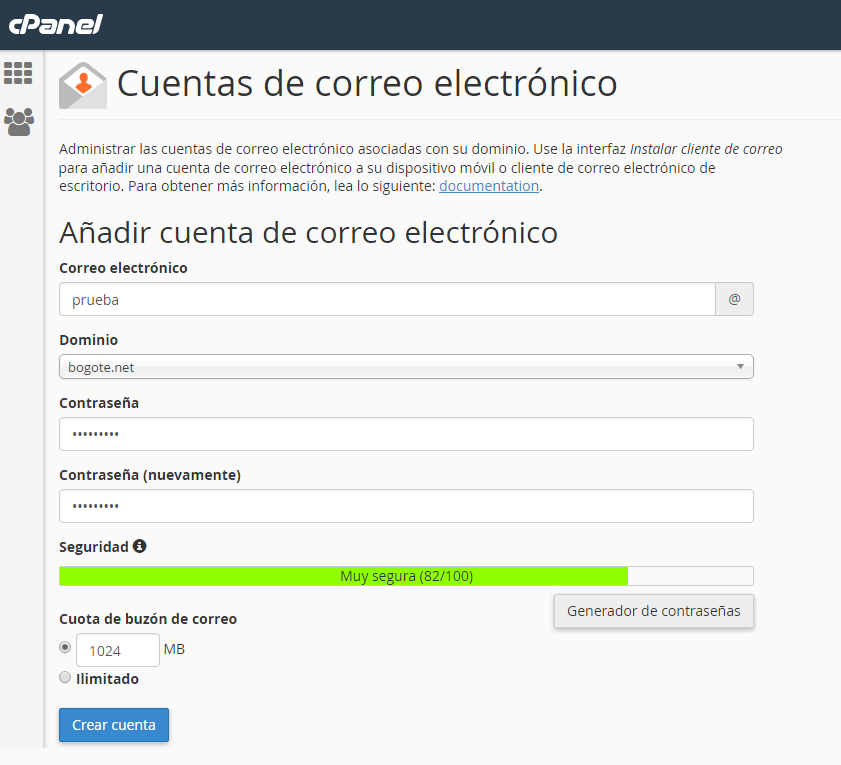The width and height of the screenshot is (841, 765).
Task: Open the User Manager people icon
Action: tap(18, 121)
